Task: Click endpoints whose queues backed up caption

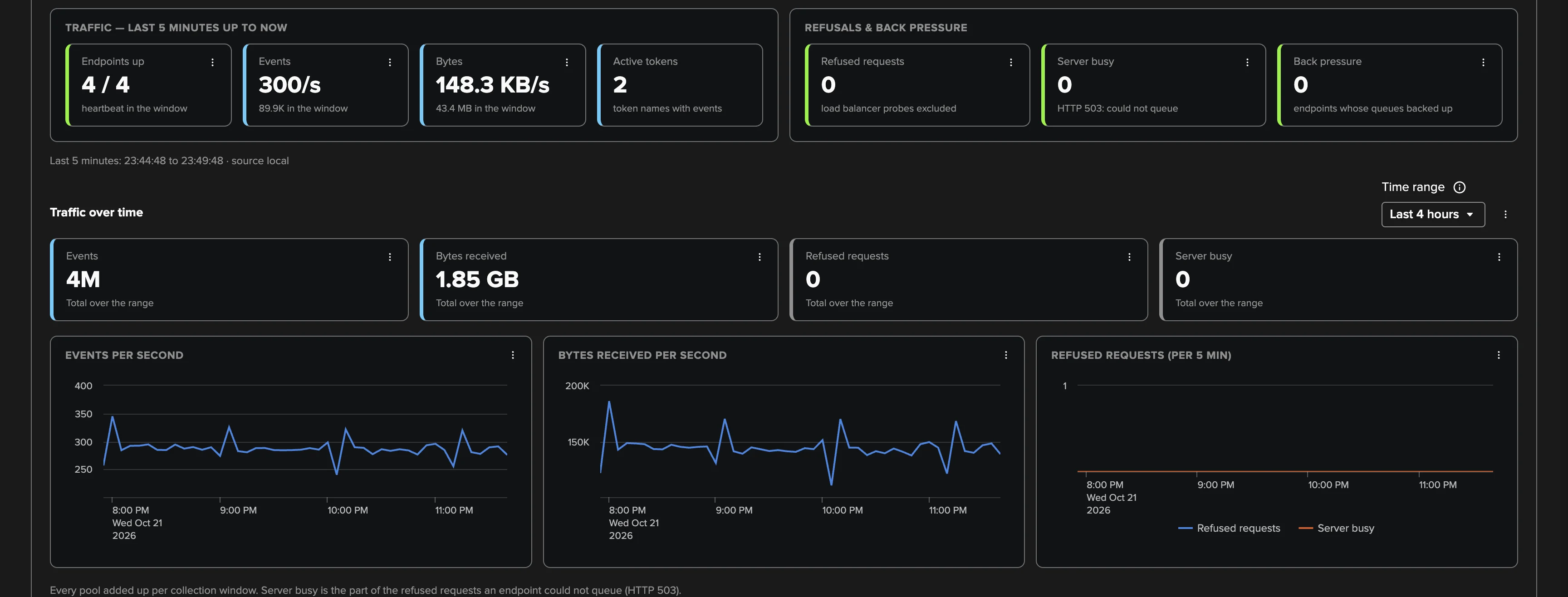Action: pos(1372,108)
